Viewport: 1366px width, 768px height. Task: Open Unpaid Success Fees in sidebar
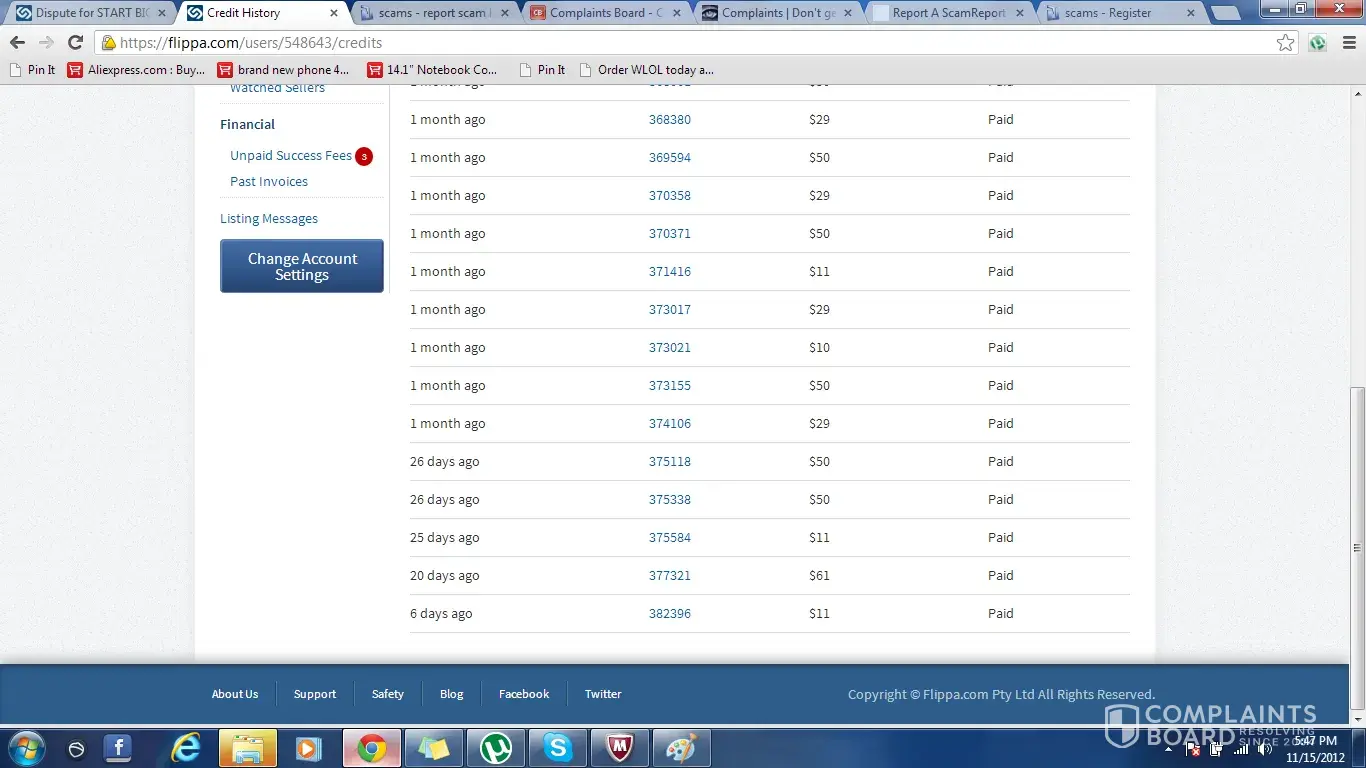pos(291,156)
